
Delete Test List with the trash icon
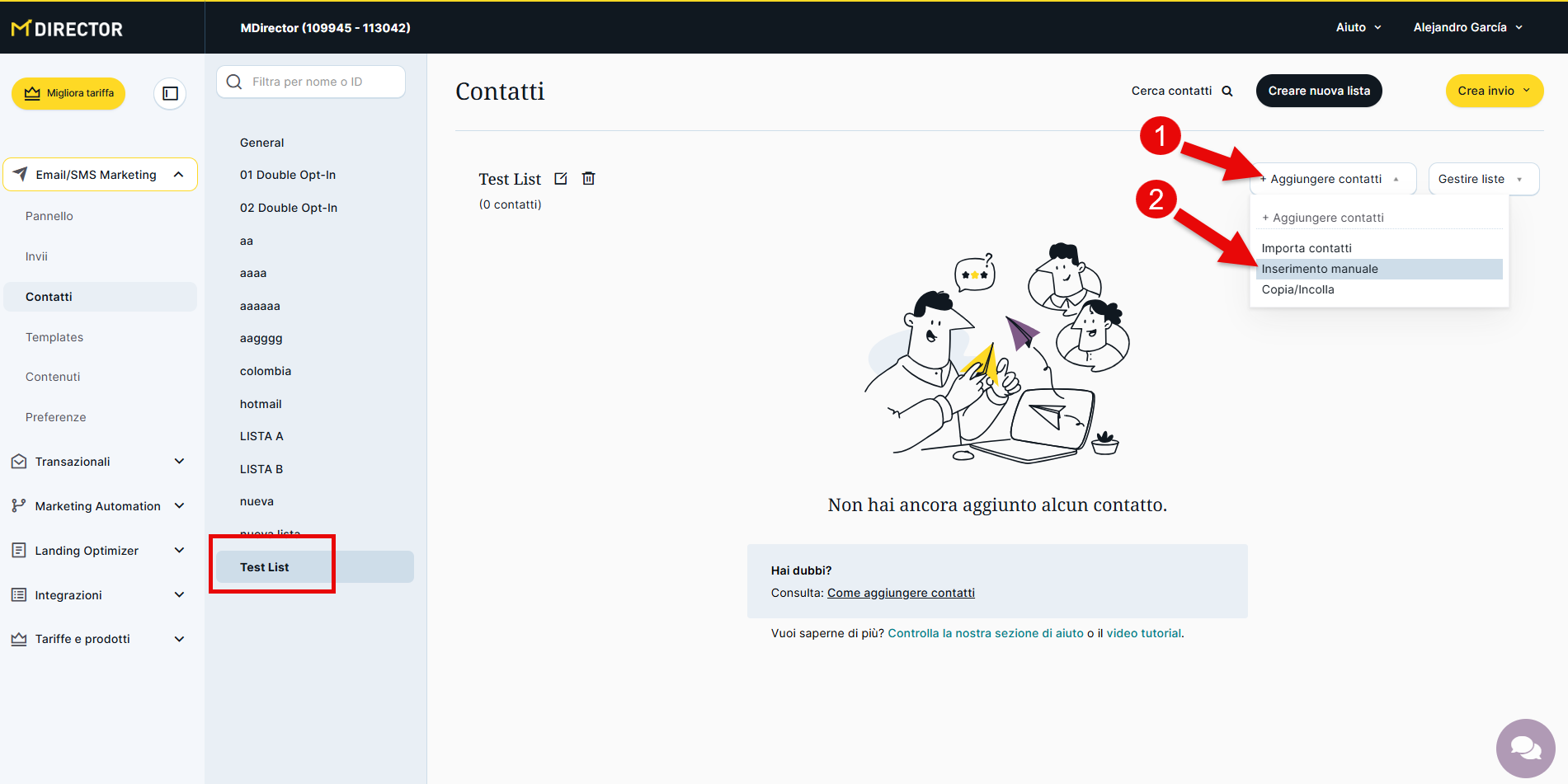click(588, 179)
